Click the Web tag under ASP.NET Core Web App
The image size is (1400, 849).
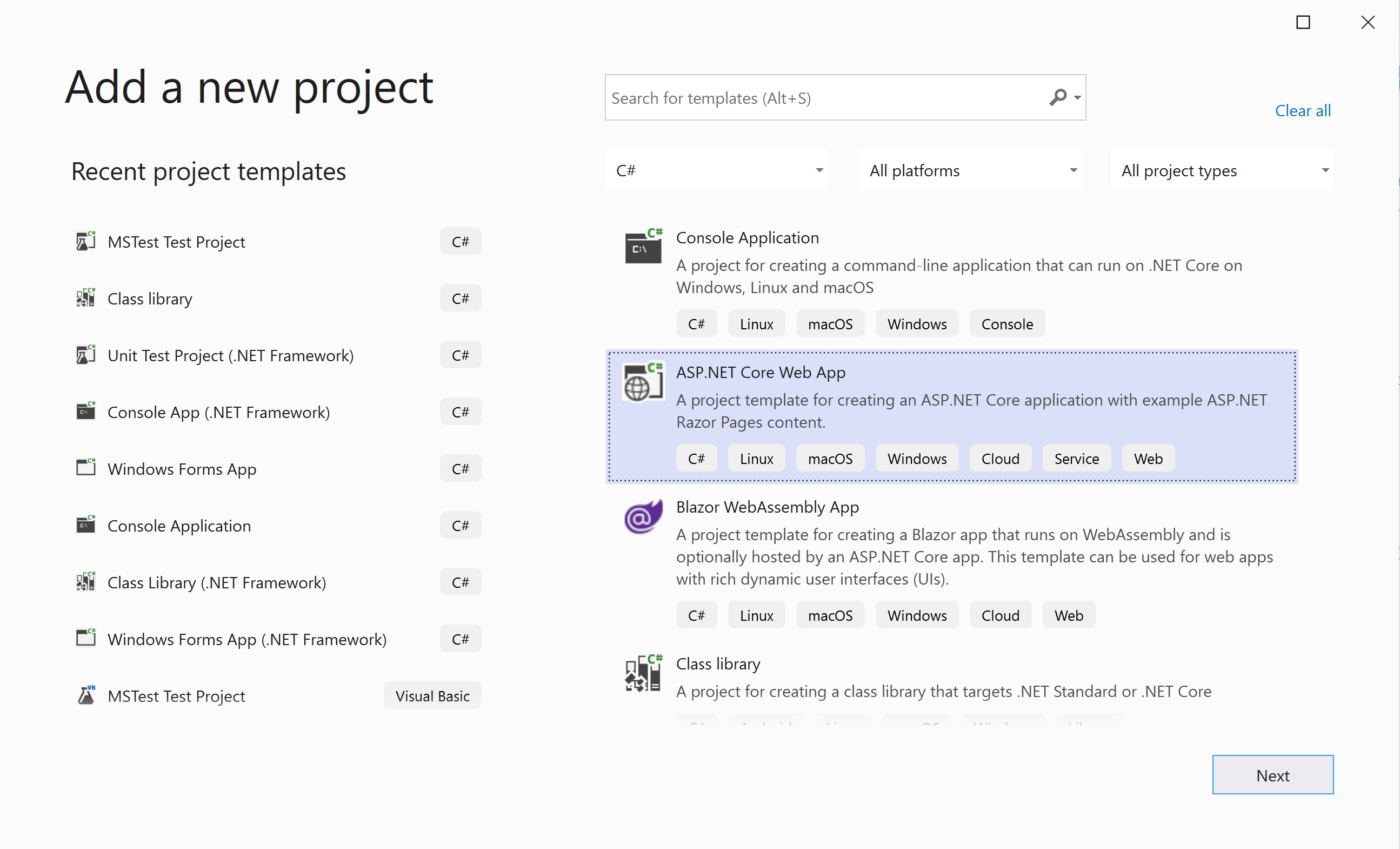pyautogui.click(x=1148, y=459)
